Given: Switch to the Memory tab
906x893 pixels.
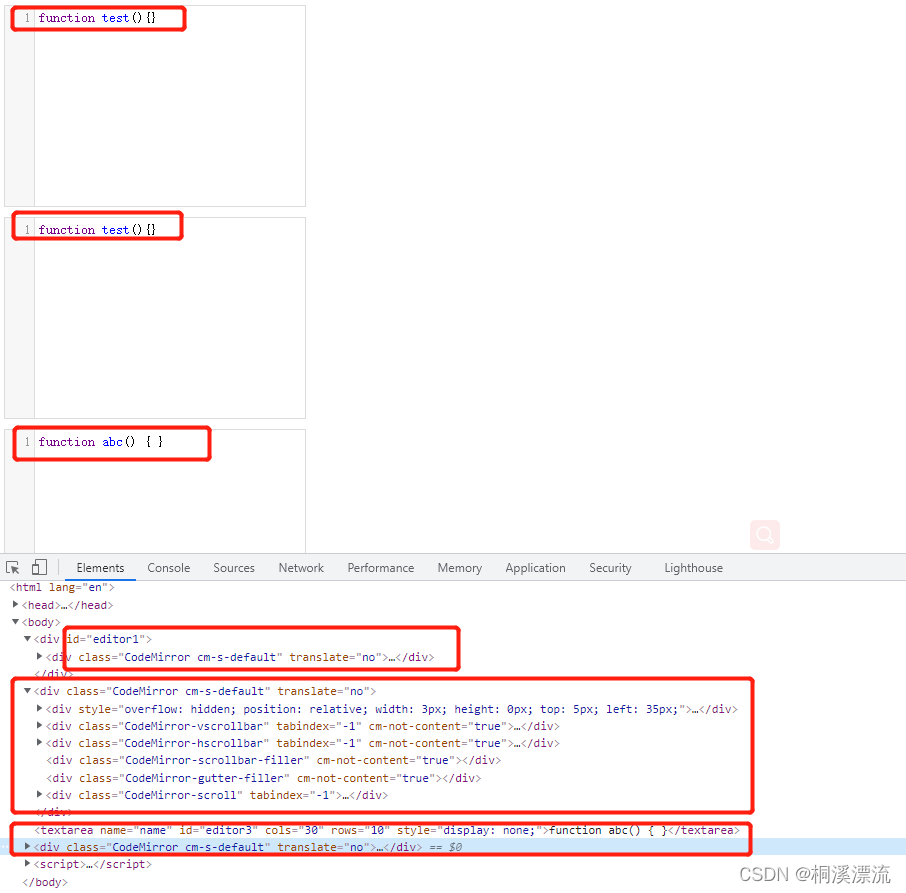Looking at the screenshot, I should tap(460, 568).
